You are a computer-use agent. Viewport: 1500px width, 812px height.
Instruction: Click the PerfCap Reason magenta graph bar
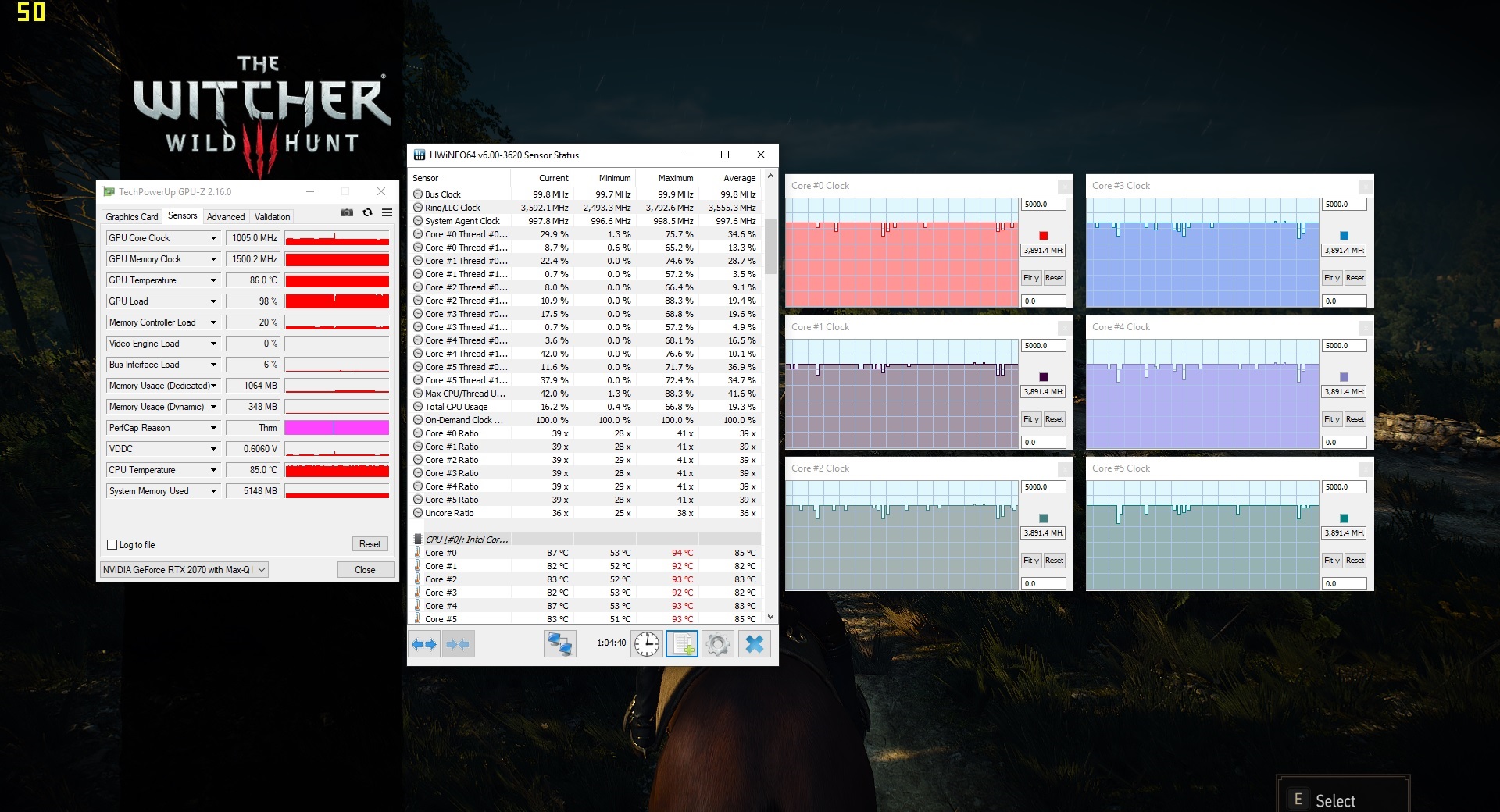(337, 428)
